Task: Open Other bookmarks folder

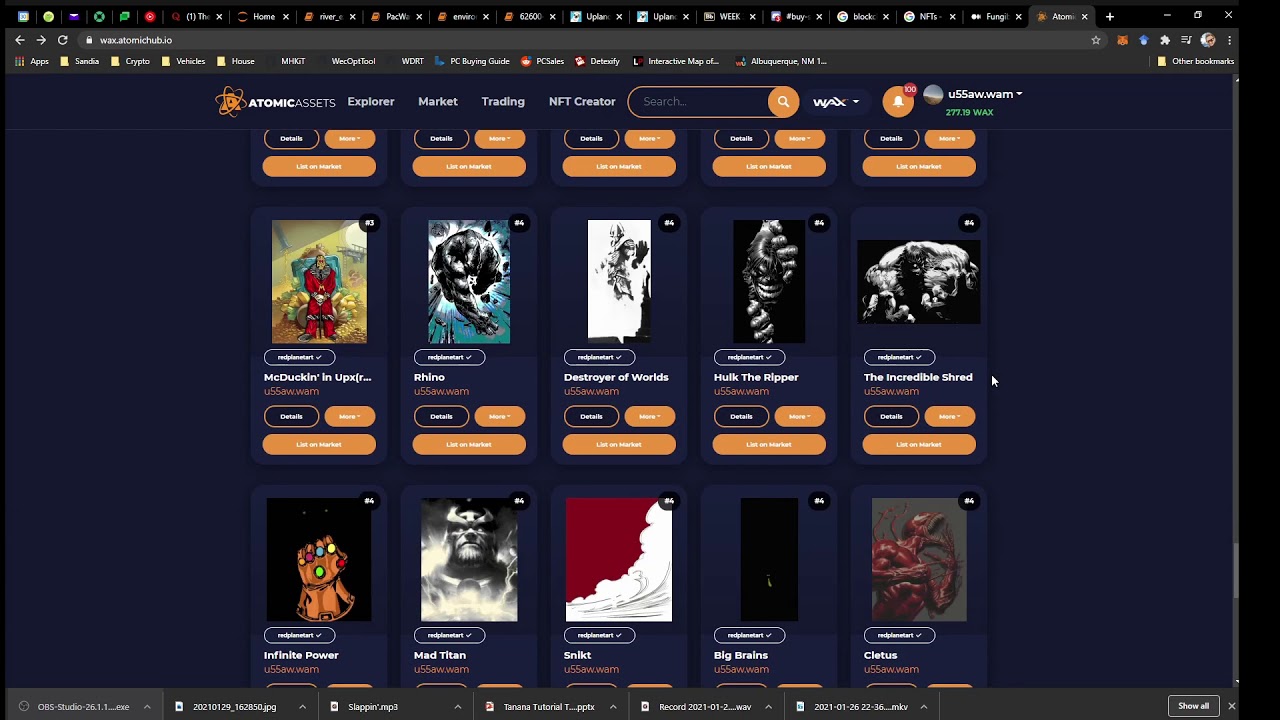Action: [x=1195, y=61]
